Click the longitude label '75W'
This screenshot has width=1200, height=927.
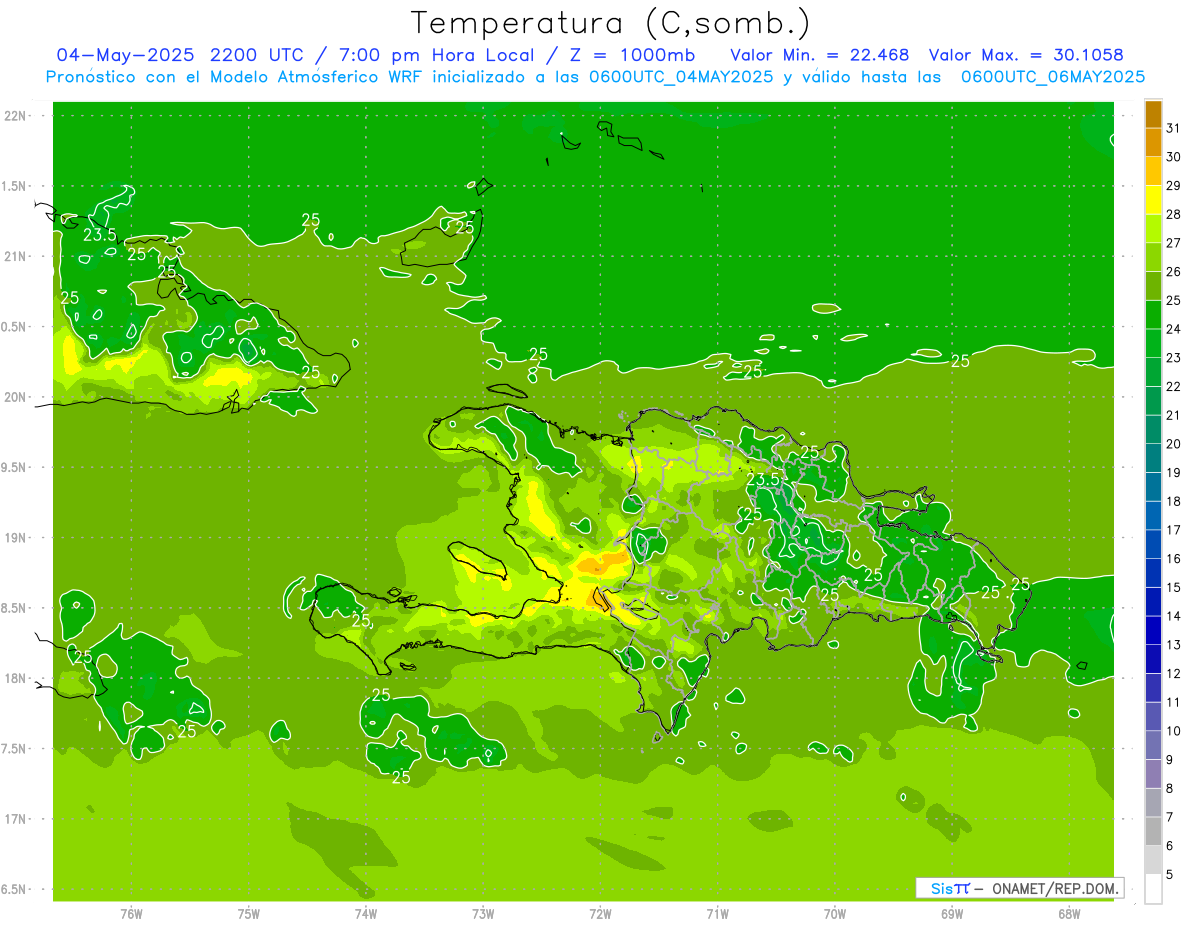tap(249, 913)
